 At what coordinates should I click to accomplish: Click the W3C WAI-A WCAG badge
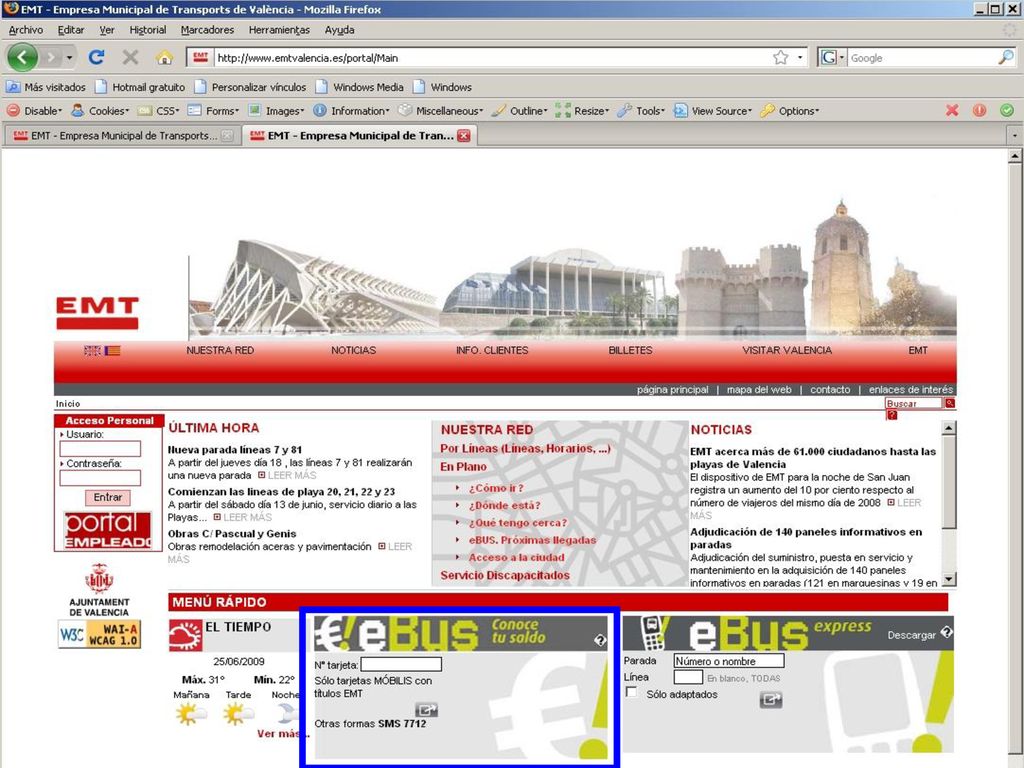[x=99, y=634]
